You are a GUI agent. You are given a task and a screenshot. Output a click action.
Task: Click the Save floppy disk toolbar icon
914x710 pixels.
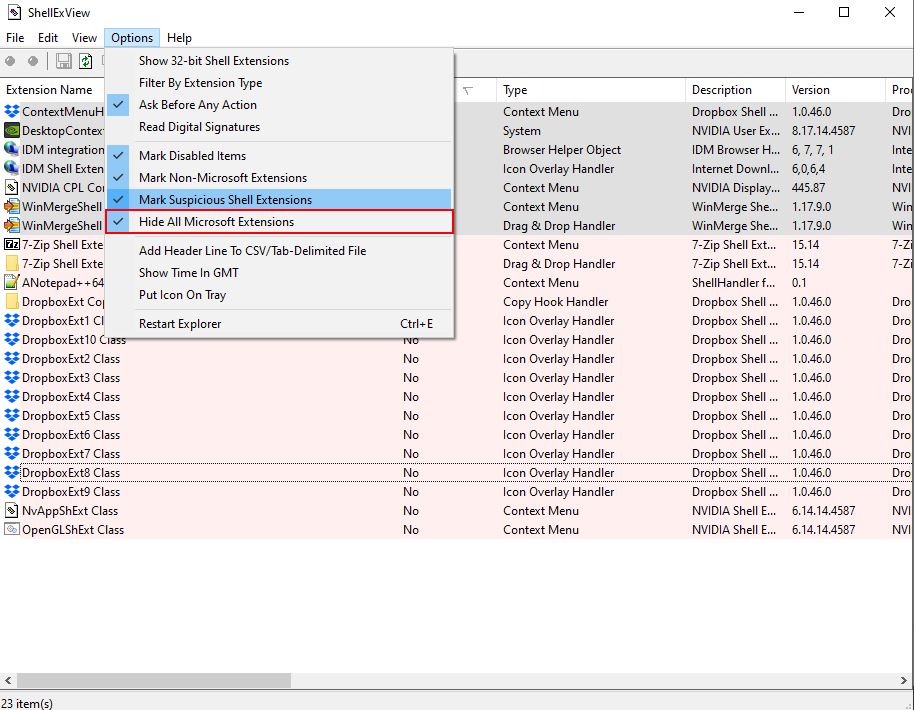(x=64, y=61)
